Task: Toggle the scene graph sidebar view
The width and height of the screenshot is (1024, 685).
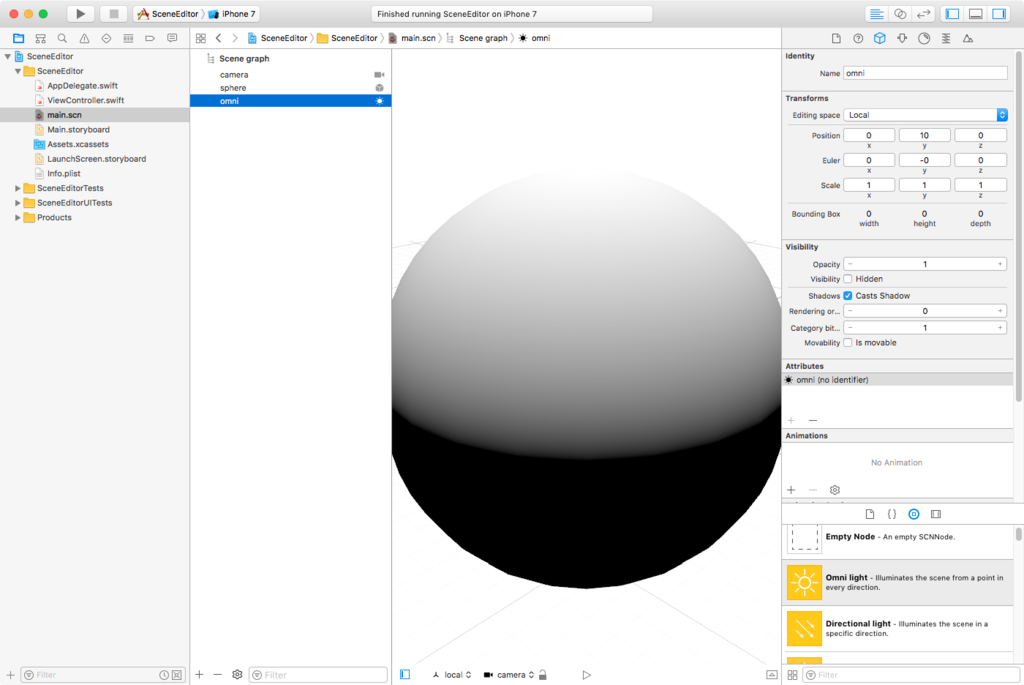Action: tap(405, 675)
